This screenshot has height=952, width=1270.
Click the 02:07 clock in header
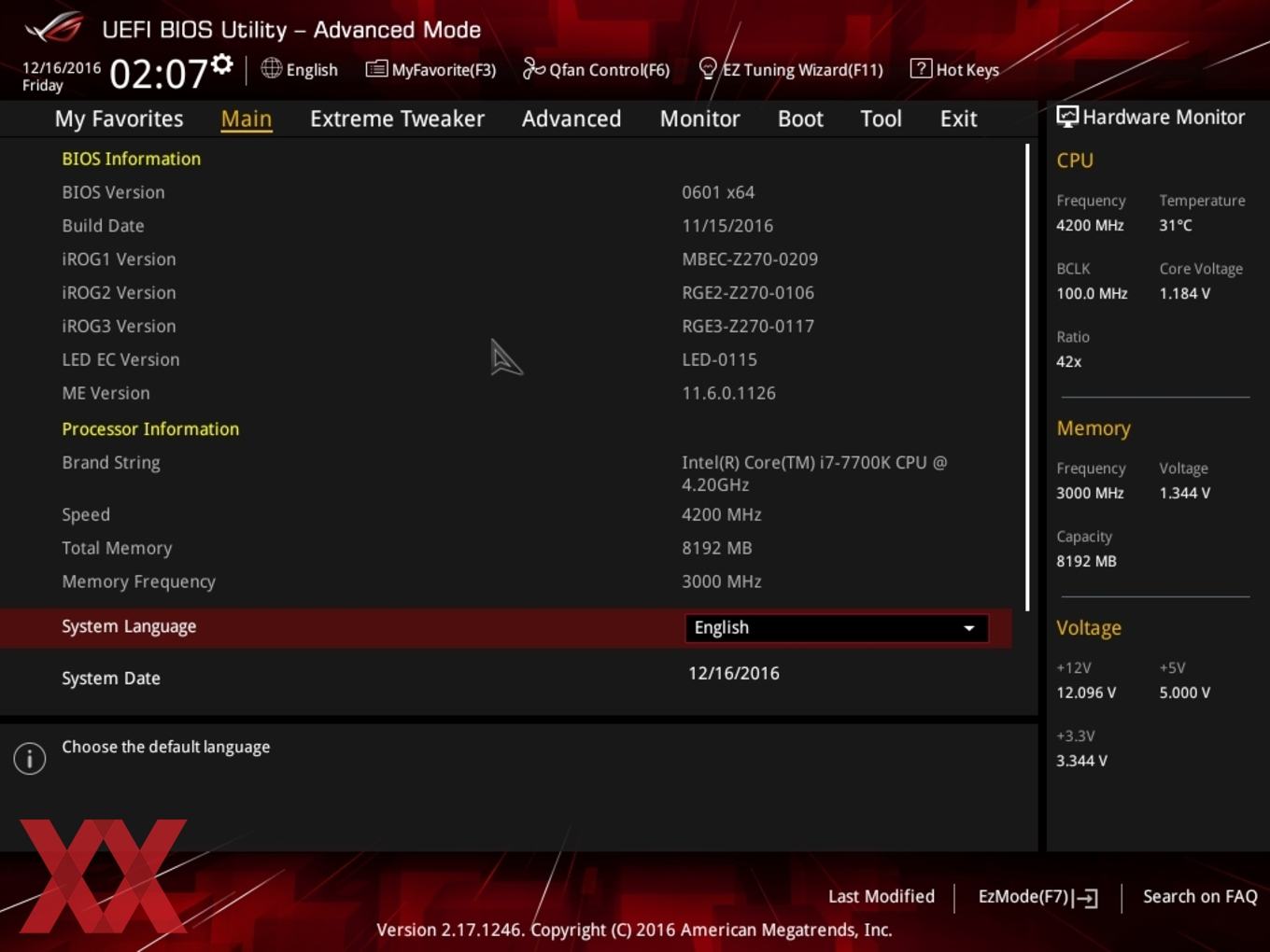(x=159, y=73)
